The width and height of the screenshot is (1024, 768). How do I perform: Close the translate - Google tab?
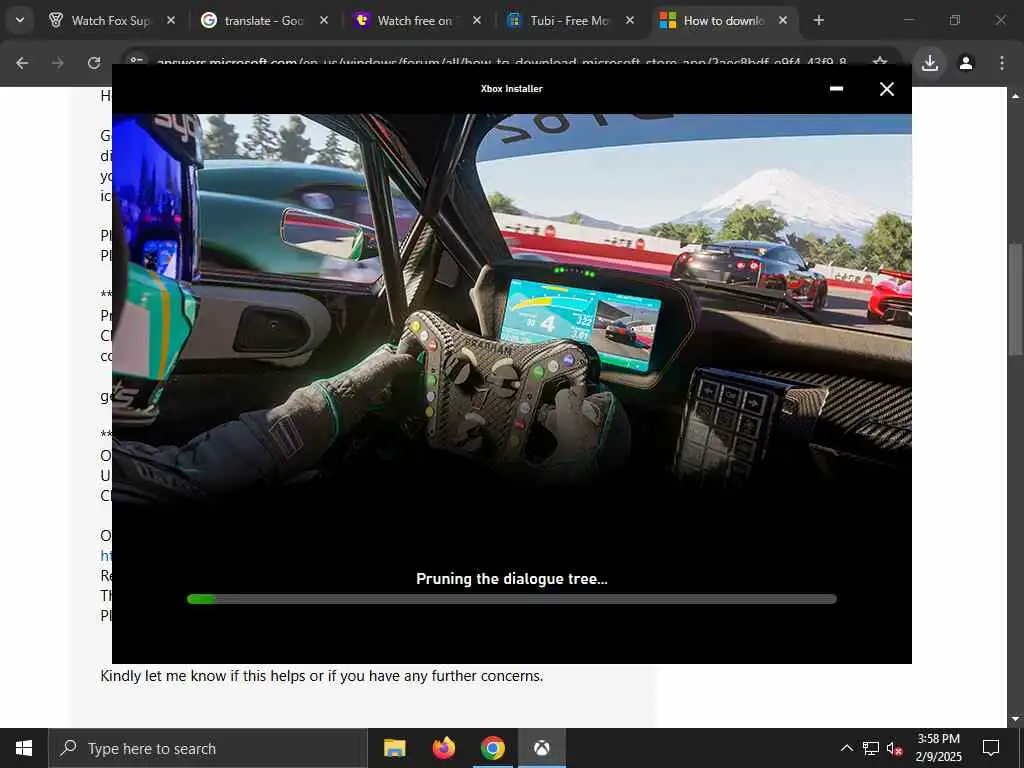click(323, 21)
